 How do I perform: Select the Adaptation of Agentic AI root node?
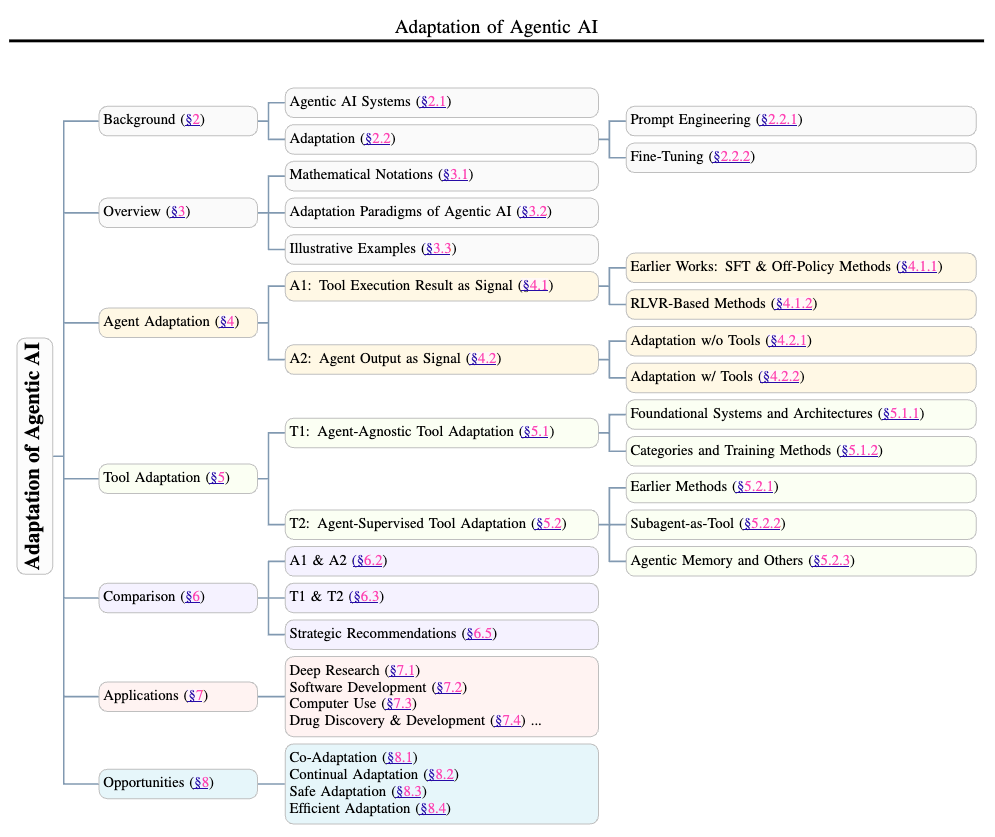pos(34,455)
